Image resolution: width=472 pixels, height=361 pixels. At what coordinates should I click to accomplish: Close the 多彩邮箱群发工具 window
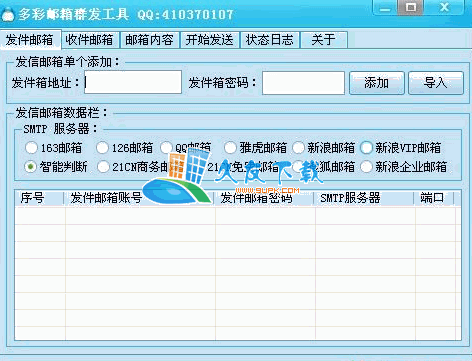pyautogui.click(x=444, y=7)
